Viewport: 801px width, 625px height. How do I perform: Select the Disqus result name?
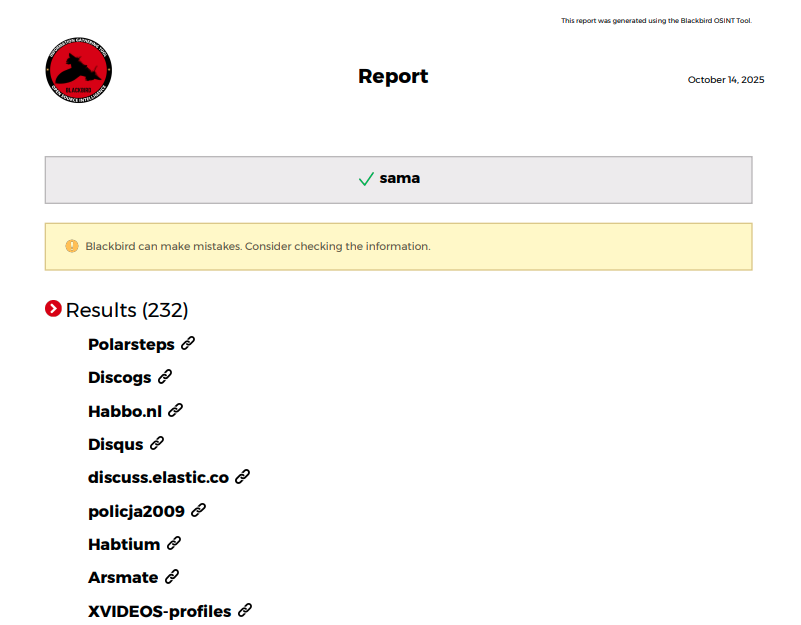click(x=115, y=445)
